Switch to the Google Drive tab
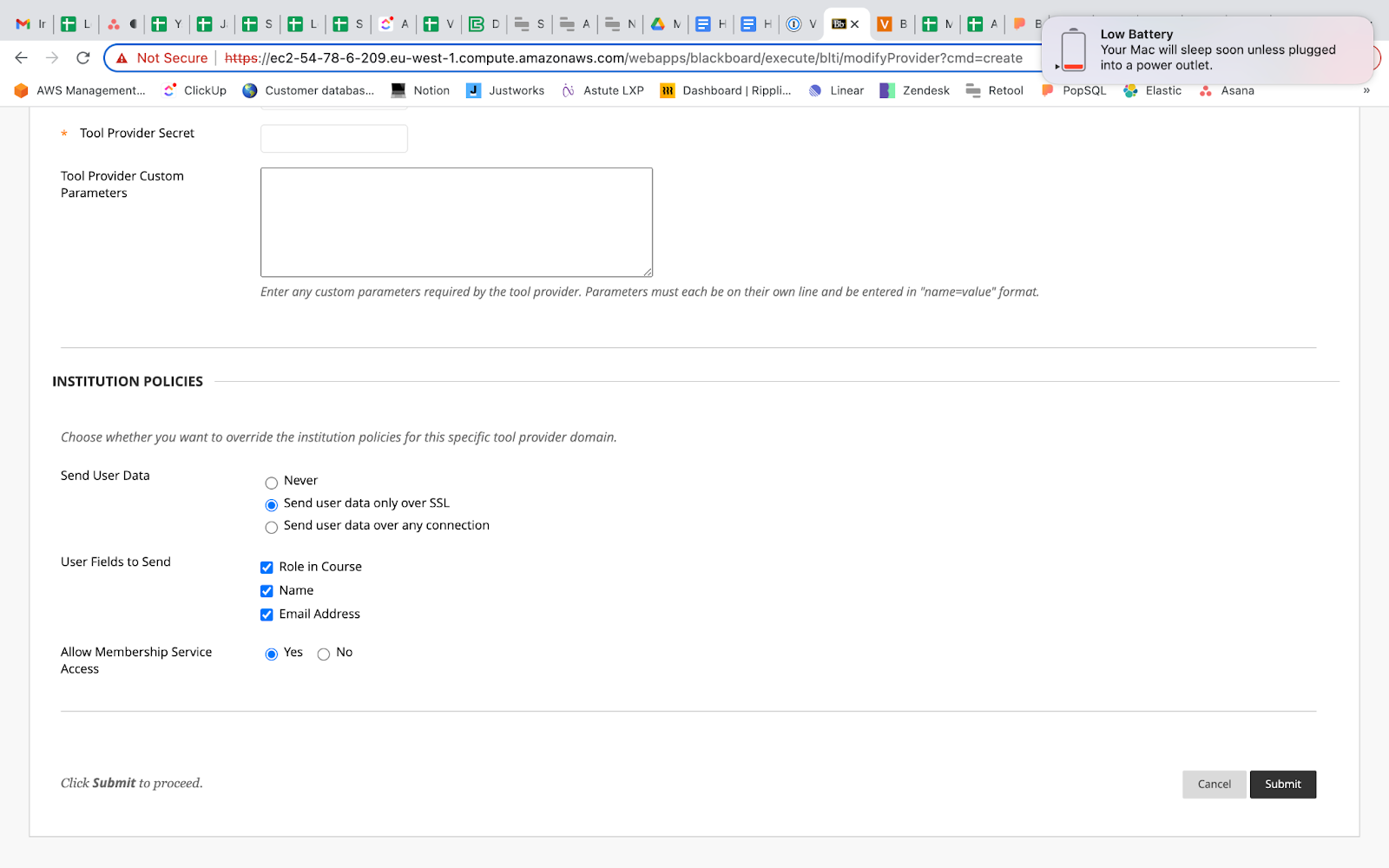The image size is (1389, 868). [658, 24]
